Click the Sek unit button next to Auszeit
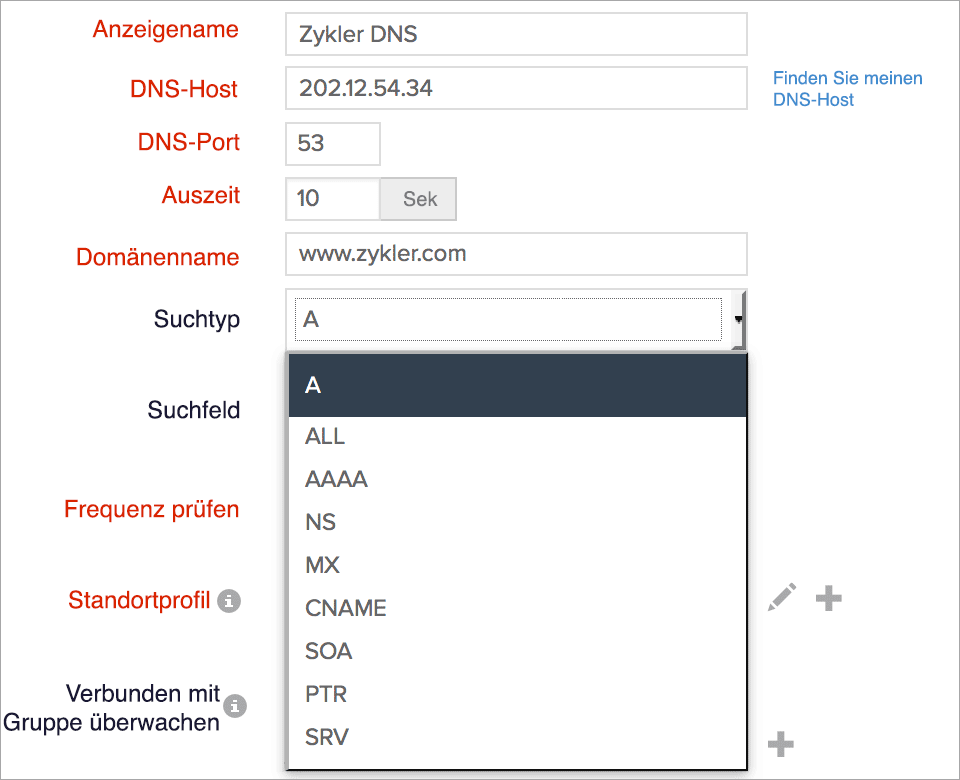The height and width of the screenshot is (780, 960). click(418, 199)
